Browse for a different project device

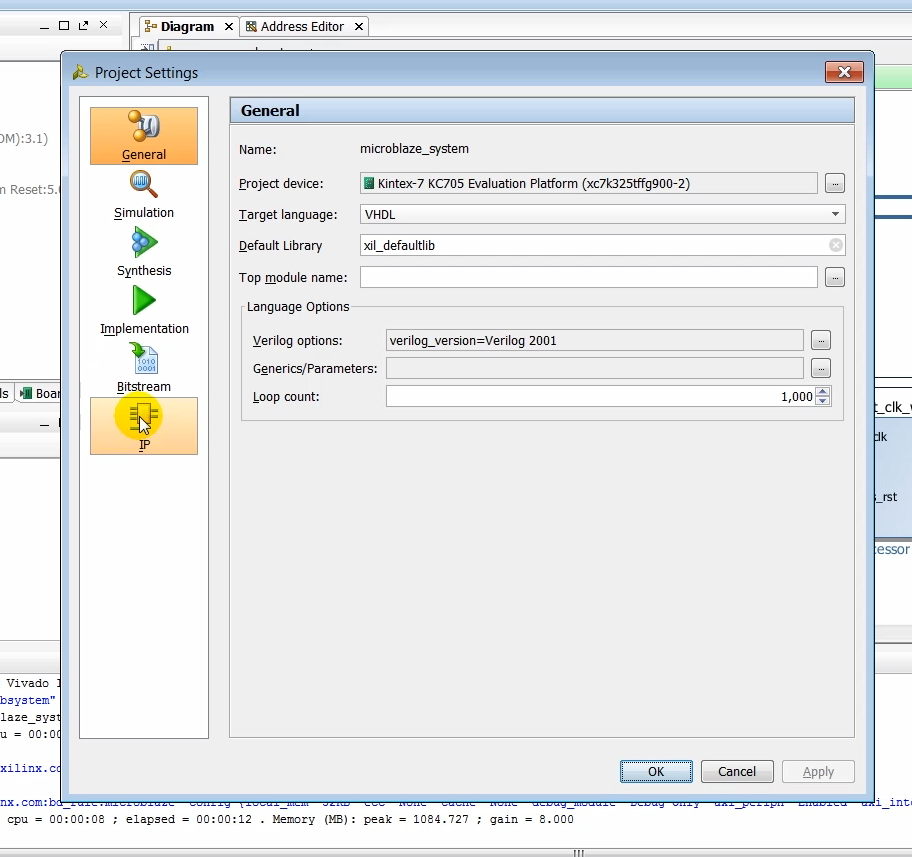pyautogui.click(x=835, y=183)
